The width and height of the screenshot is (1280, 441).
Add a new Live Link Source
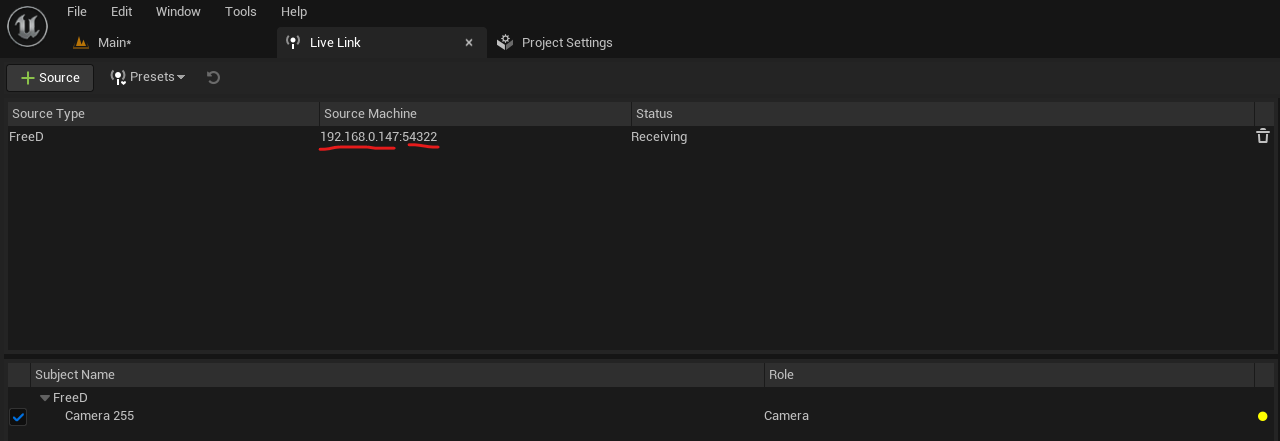click(50, 78)
